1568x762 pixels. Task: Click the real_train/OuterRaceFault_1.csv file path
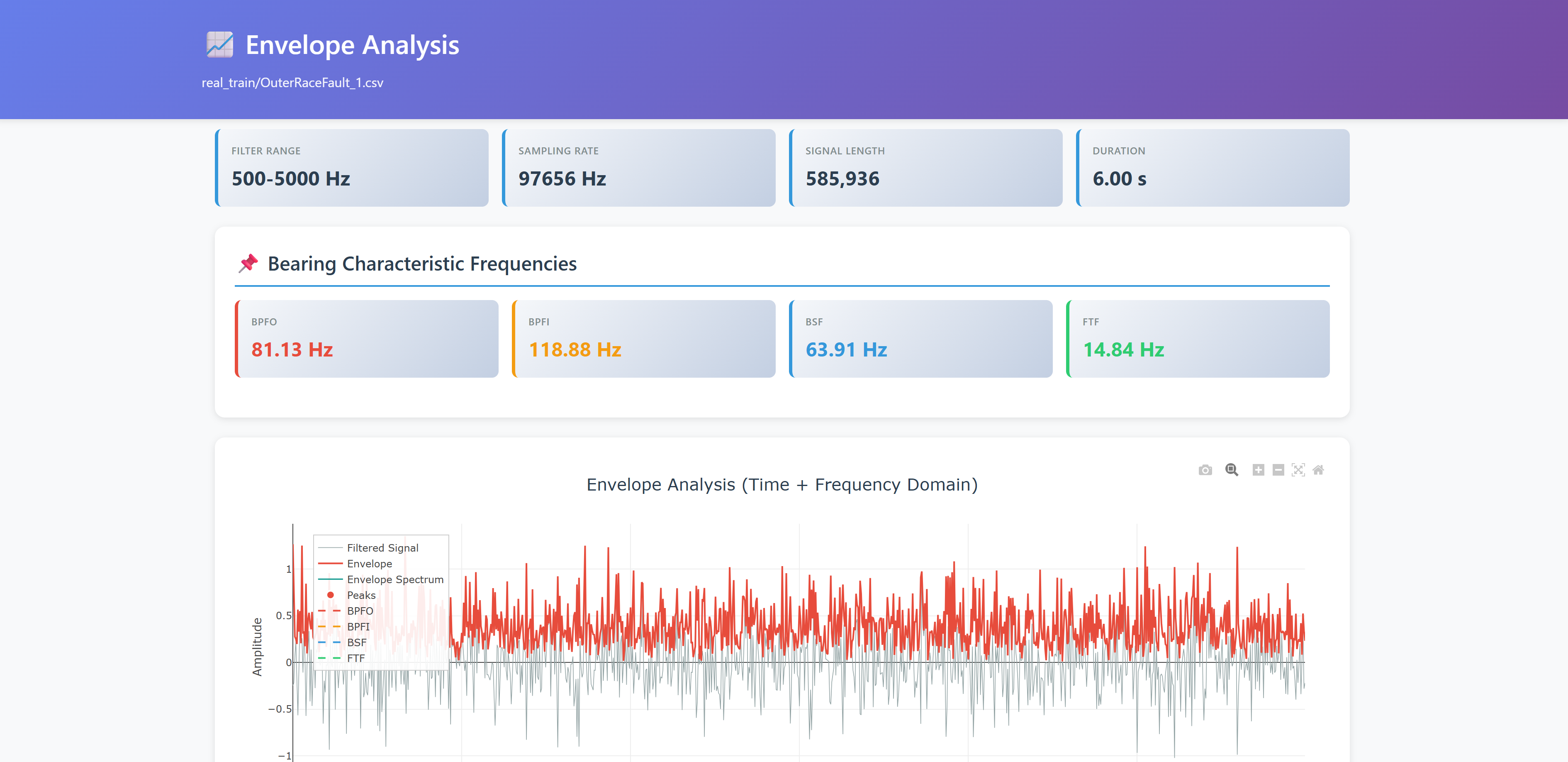pyautogui.click(x=292, y=83)
